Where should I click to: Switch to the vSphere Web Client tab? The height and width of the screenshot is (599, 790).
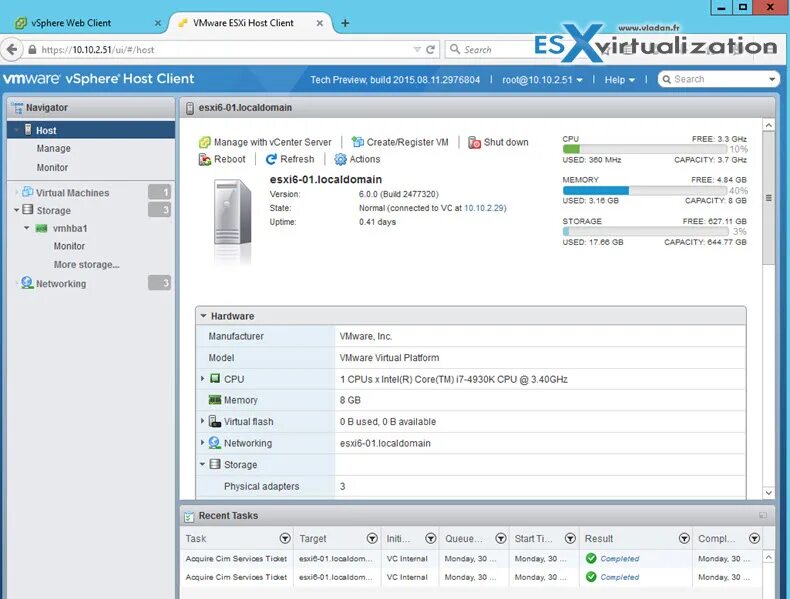point(71,23)
